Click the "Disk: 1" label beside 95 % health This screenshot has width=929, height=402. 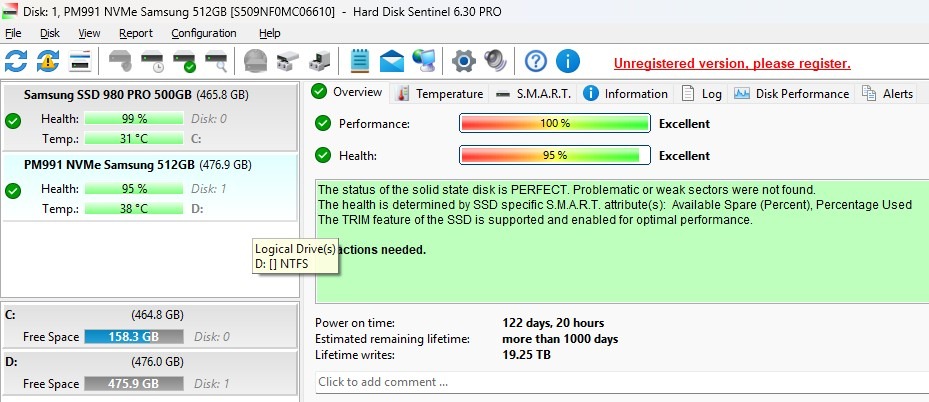(x=209, y=189)
